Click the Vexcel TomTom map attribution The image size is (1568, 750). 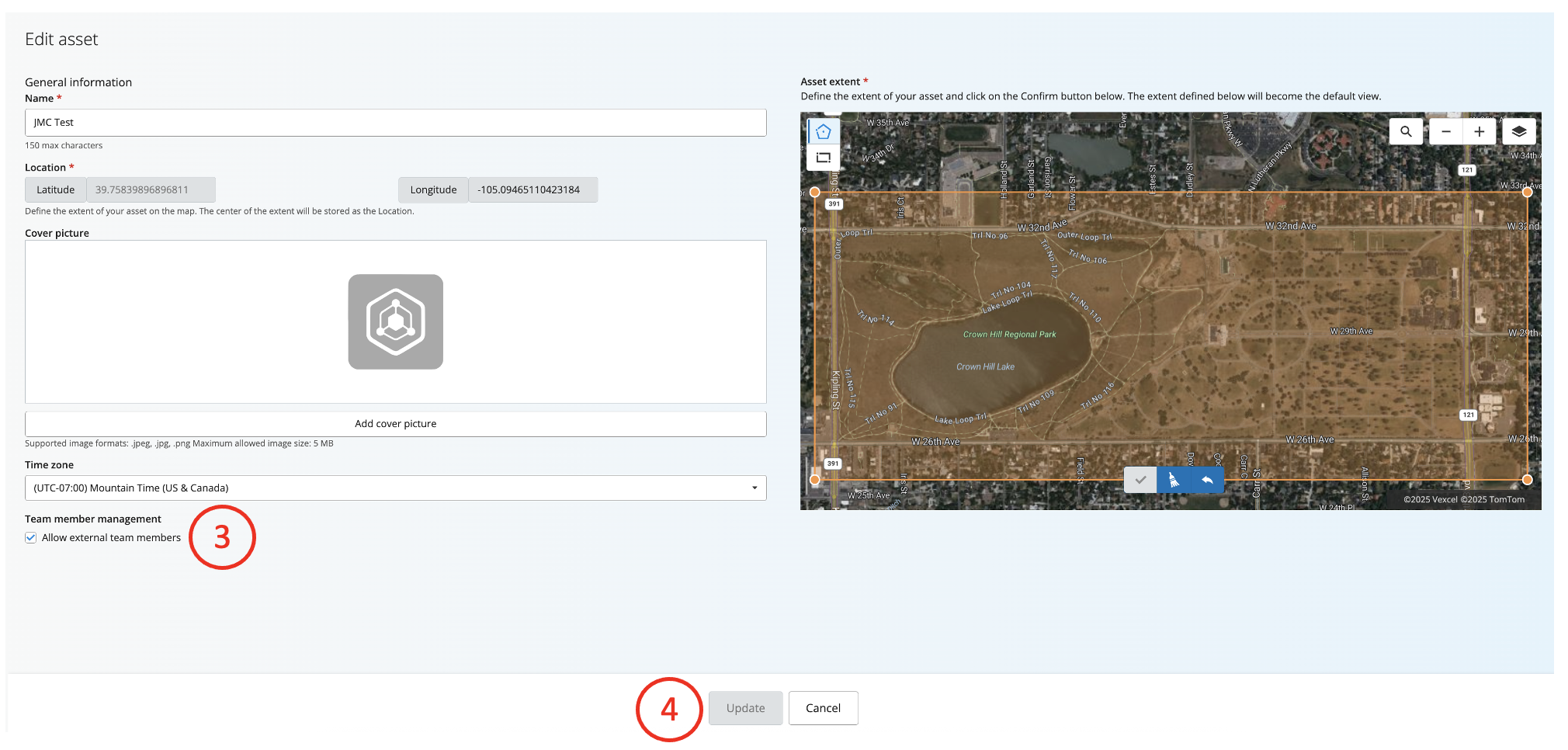click(x=1464, y=500)
